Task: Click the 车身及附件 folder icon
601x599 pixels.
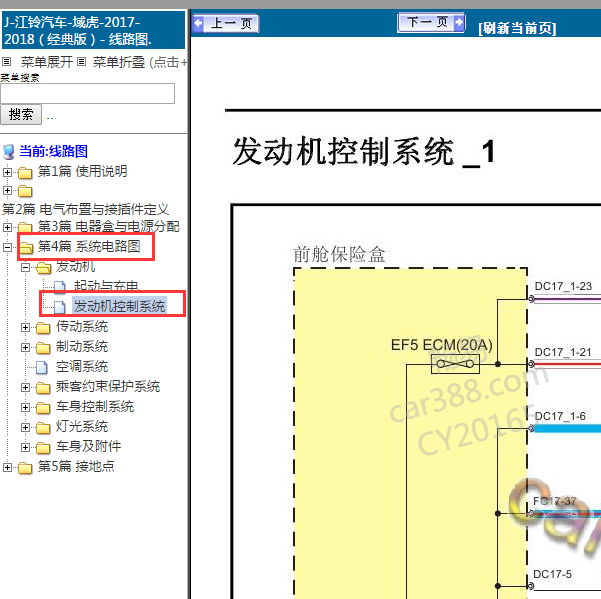Action: click(x=43, y=448)
